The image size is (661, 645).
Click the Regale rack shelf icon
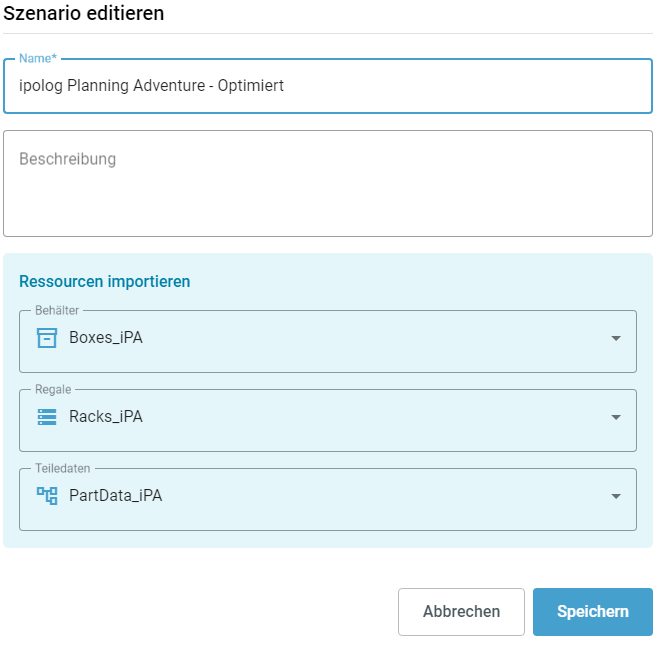tap(47, 417)
